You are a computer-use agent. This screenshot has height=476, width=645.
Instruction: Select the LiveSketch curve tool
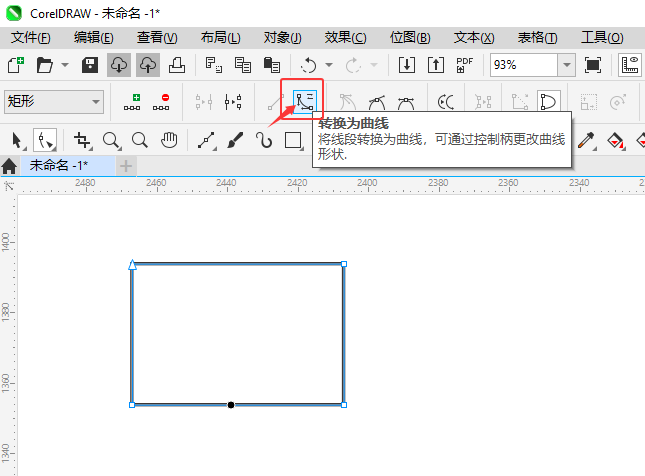(264, 140)
